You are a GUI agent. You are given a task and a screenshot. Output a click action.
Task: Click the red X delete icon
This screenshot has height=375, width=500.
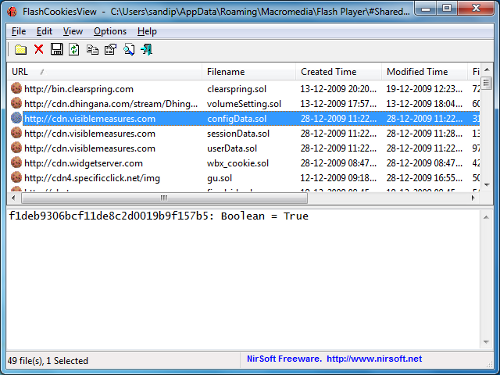pyautogui.click(x=39, y=49)
